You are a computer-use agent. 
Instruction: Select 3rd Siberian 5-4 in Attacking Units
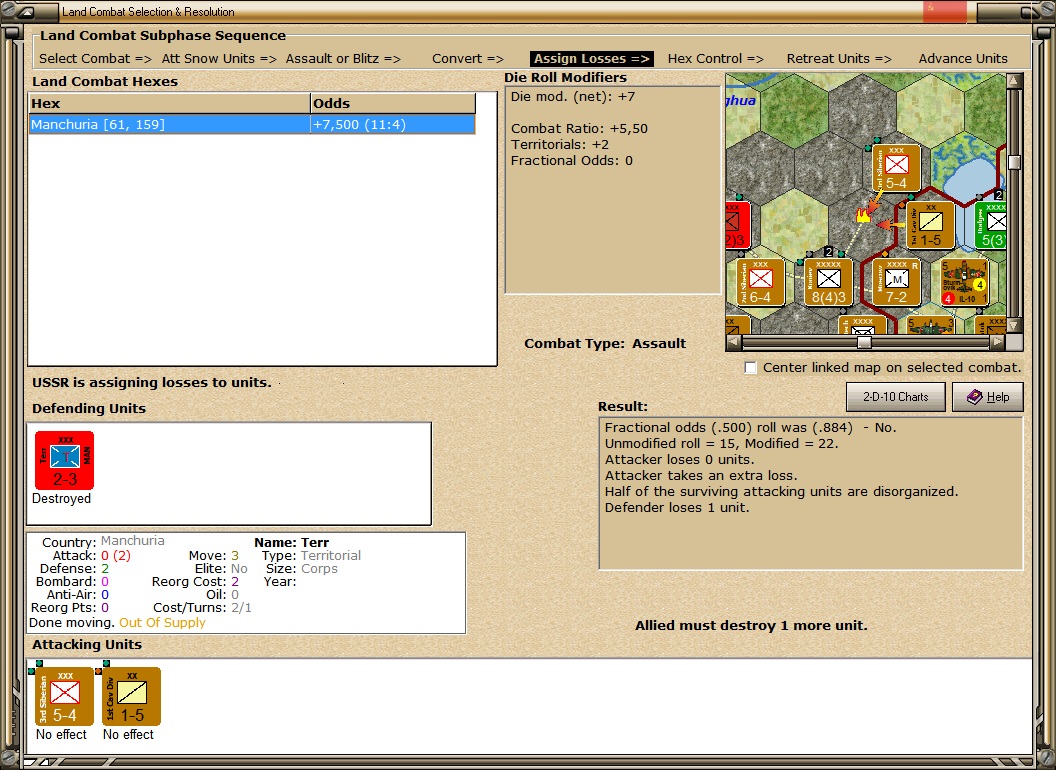coord(64,697)
